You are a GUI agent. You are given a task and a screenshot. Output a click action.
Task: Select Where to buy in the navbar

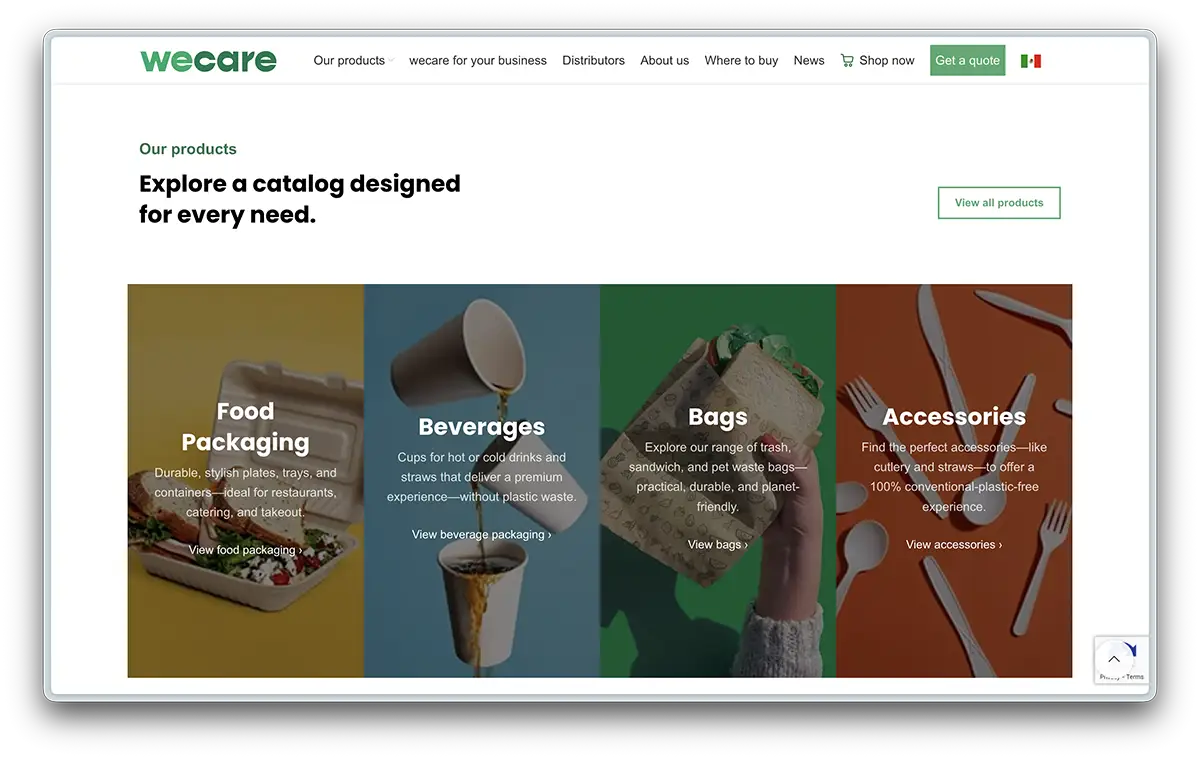[741, 60]
